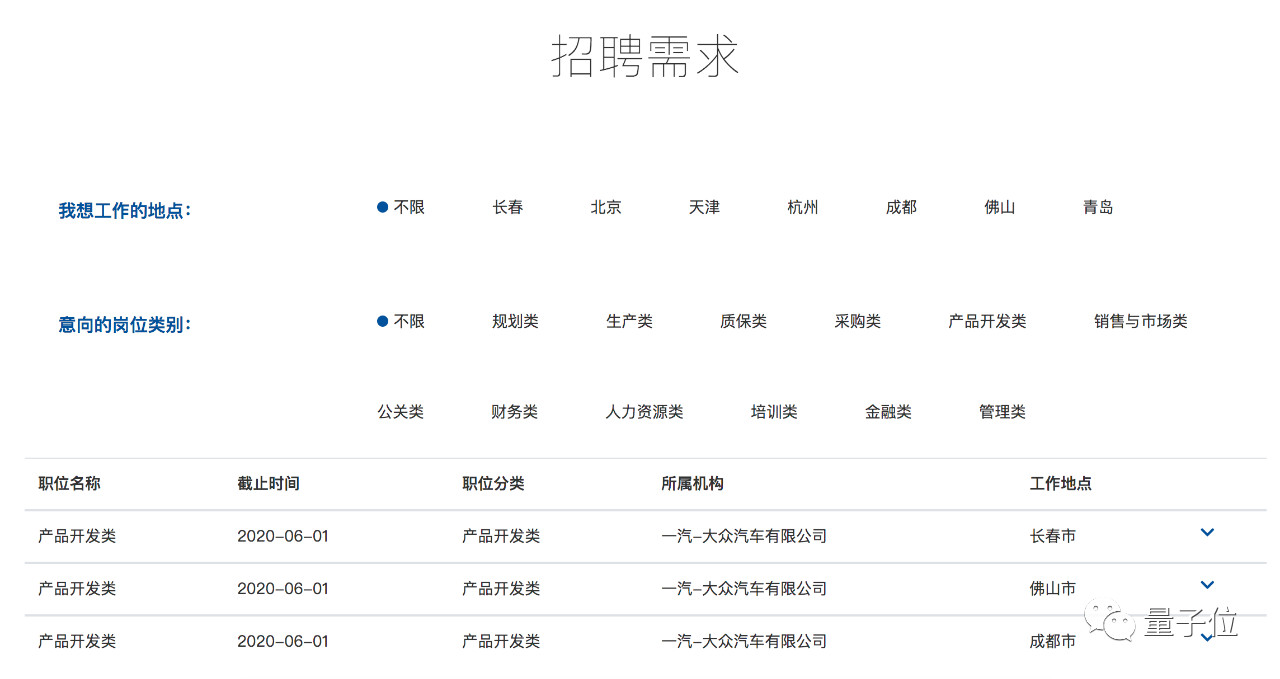Click the 截止时间 column header
The width and height of the screenshot is (1280, 679).
268,483
